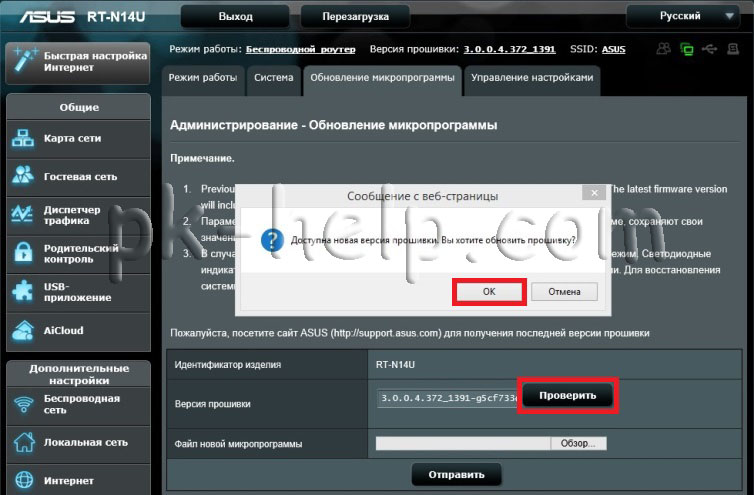Screen dimensions: 754x495
Task: Click the new firmware file path field
Action: 463,444
